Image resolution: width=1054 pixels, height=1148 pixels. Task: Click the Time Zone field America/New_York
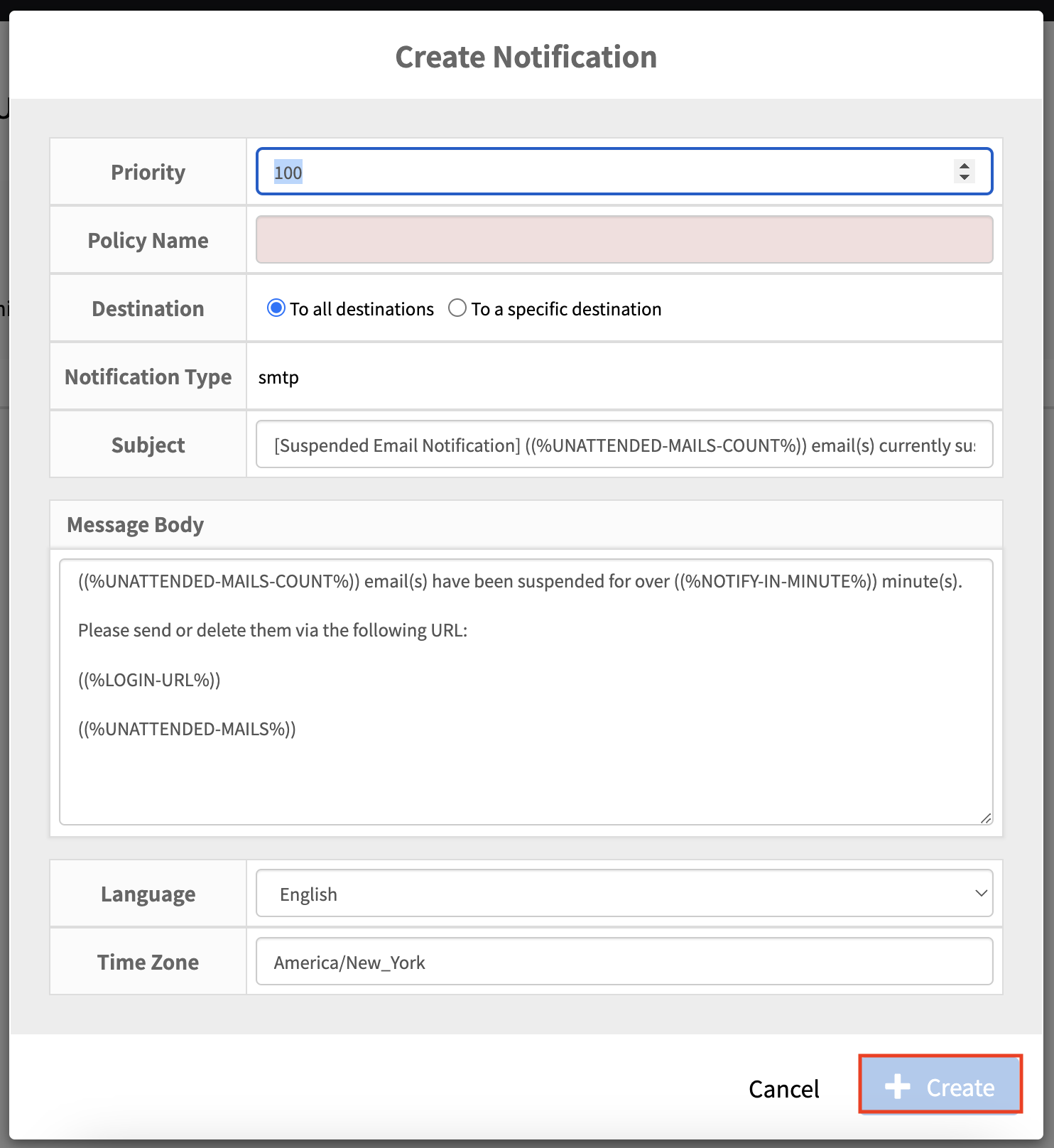point(624,962)
